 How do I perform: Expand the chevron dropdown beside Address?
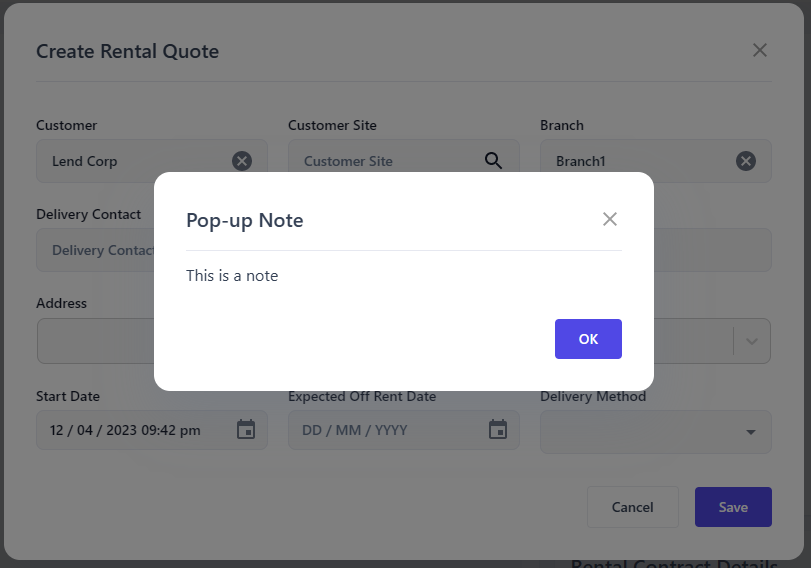(x=752, y=341)
